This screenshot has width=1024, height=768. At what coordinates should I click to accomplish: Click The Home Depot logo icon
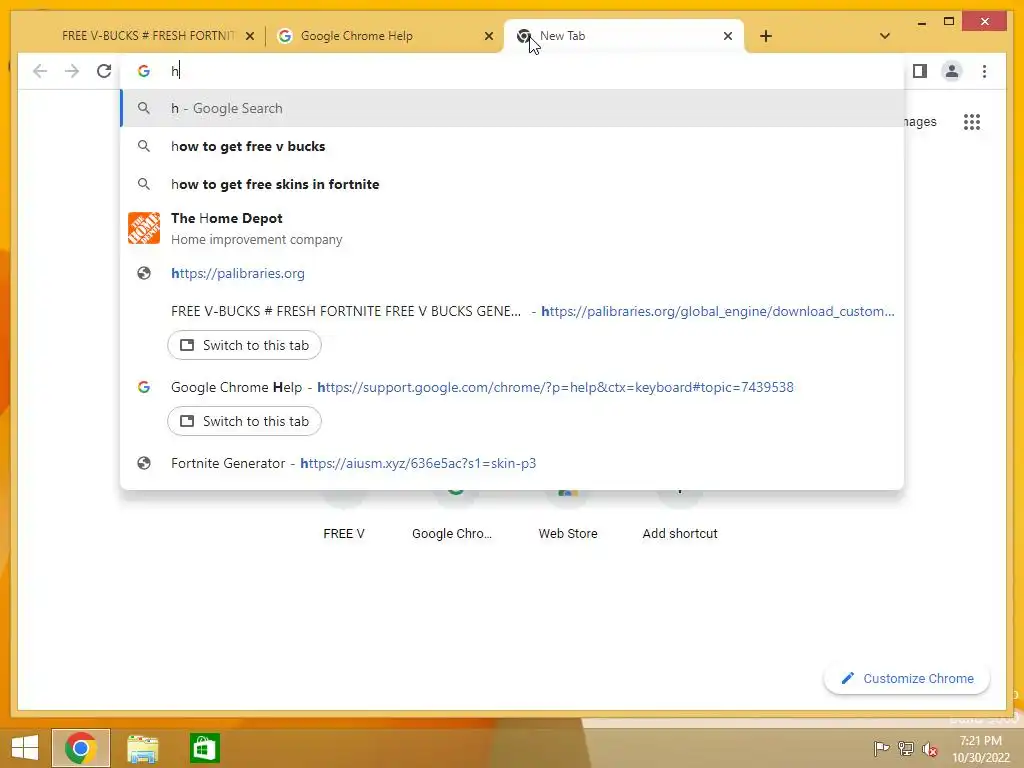144,229
